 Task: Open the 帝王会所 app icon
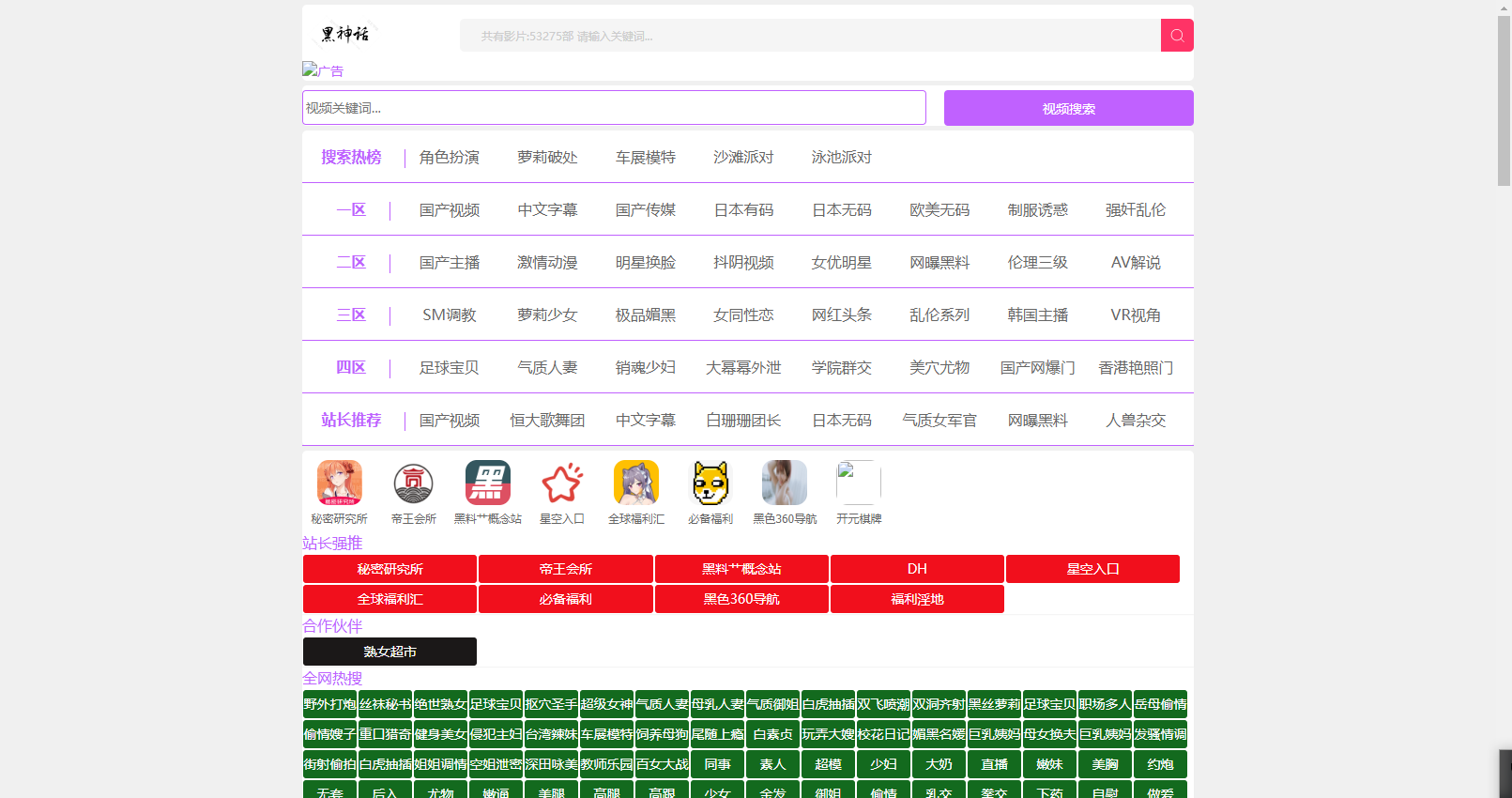pos(413,483)
